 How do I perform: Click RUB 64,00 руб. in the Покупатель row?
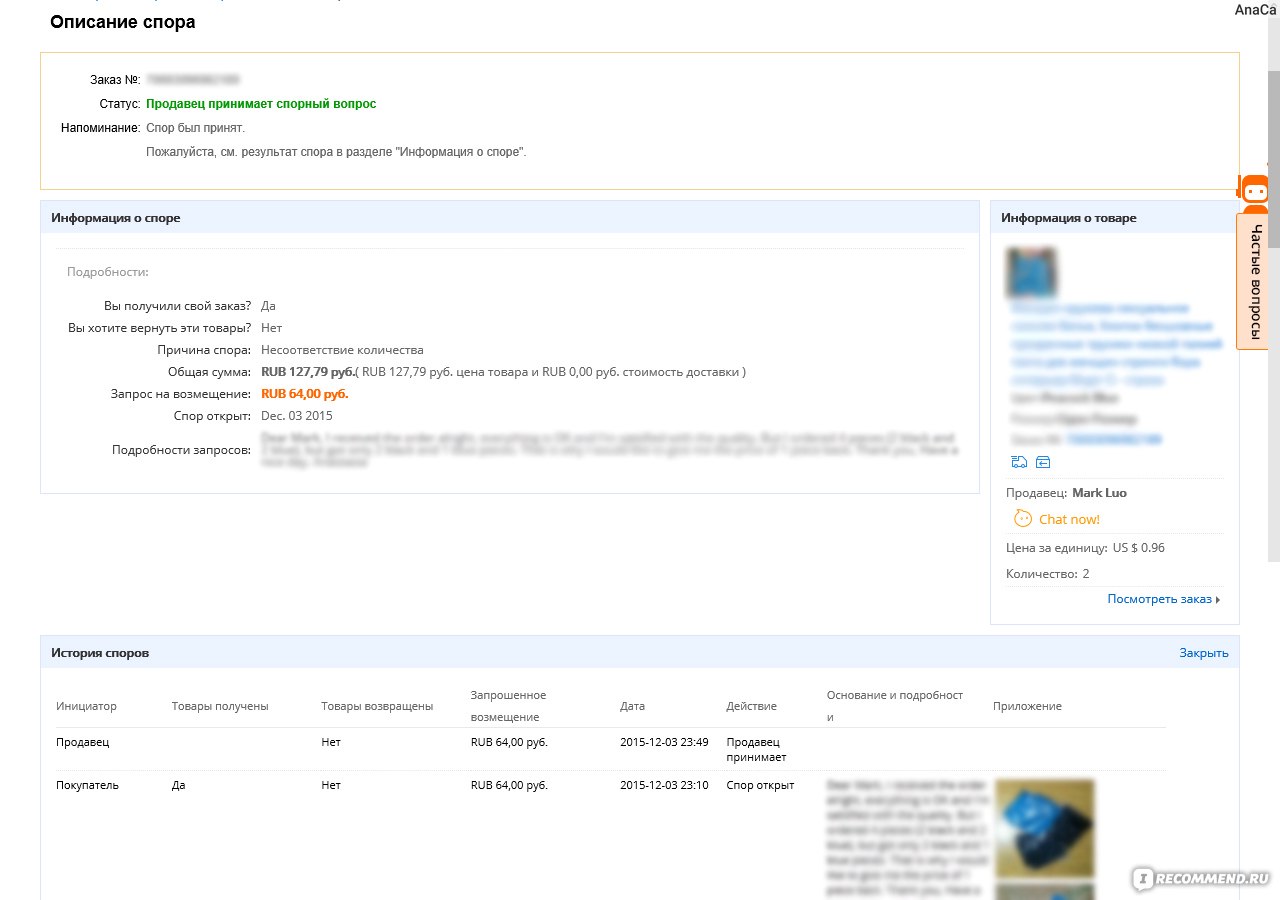[x=509, y=785]
